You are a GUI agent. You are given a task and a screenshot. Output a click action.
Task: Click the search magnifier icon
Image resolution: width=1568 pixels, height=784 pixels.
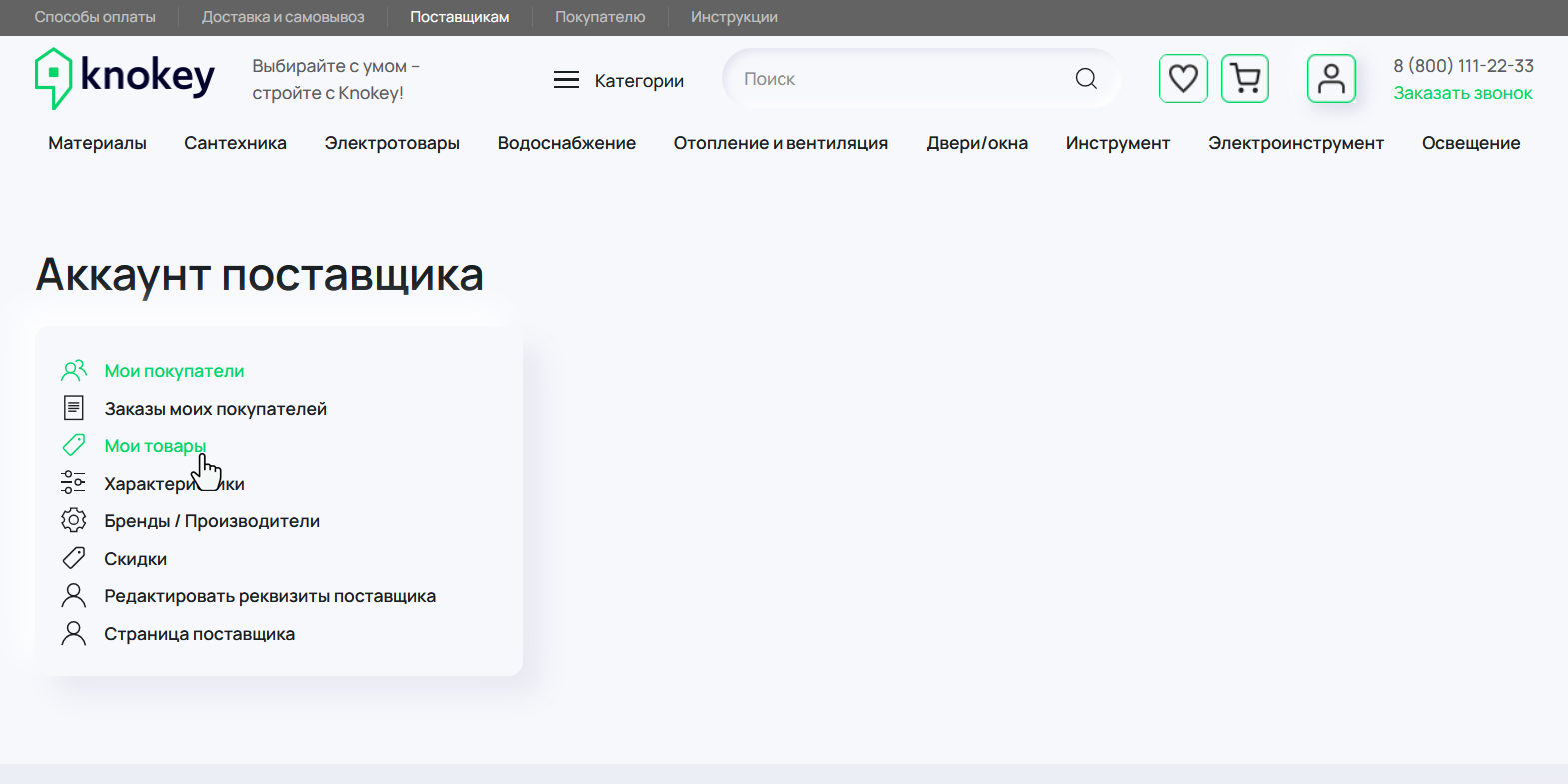1086,79
